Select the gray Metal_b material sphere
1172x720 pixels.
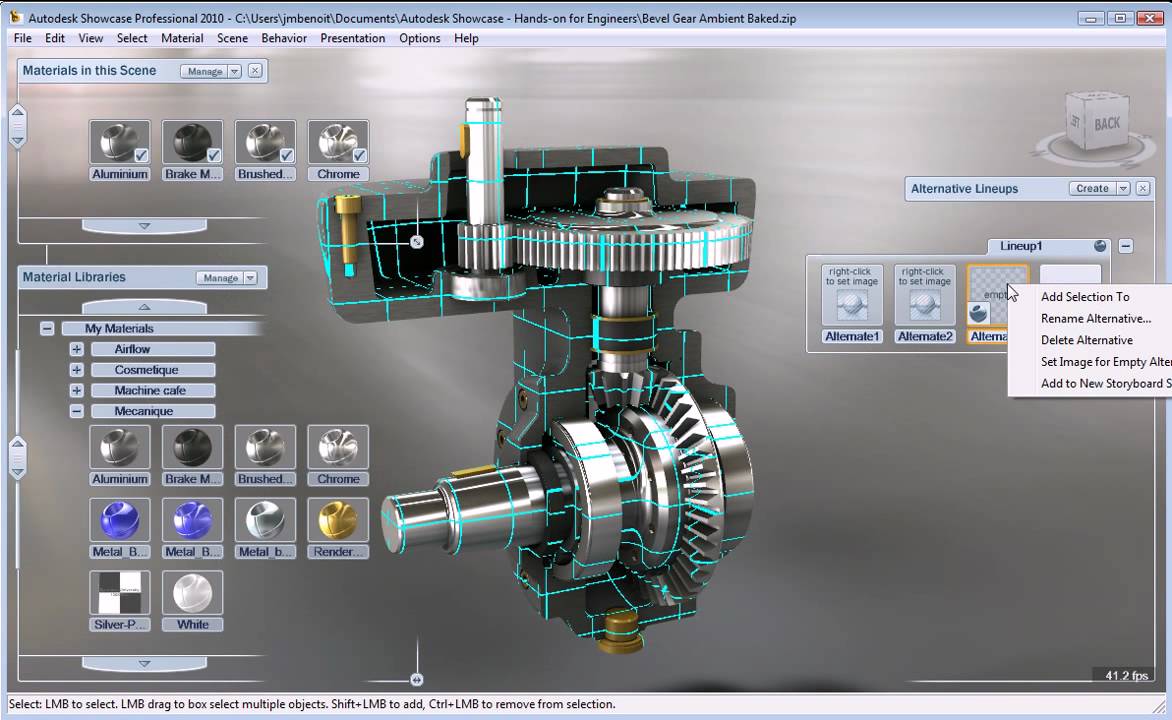(265, 519)
